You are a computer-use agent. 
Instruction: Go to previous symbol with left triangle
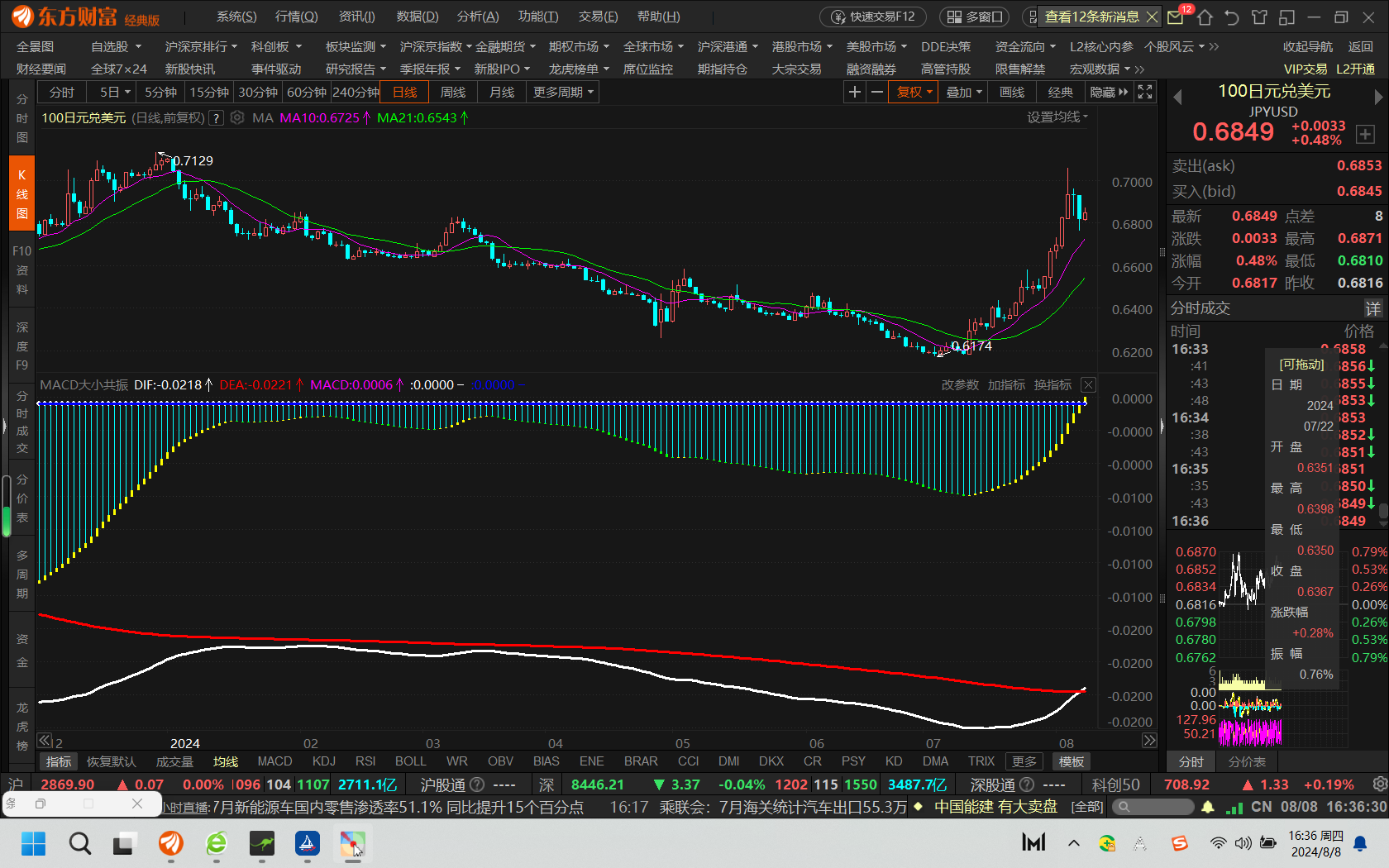1177,98
